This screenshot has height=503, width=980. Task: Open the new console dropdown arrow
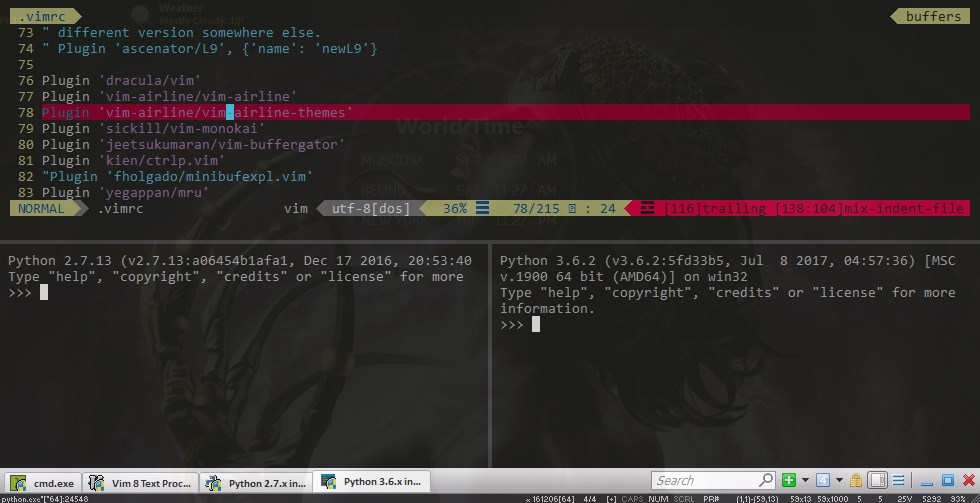point(805,480)
